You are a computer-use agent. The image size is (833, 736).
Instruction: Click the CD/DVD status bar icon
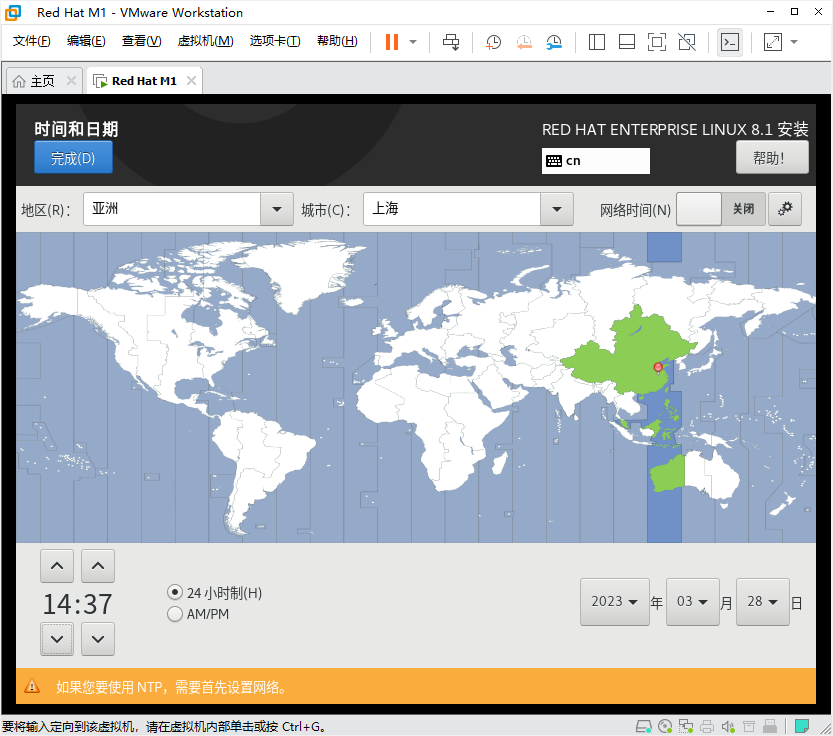click(665, 726)
